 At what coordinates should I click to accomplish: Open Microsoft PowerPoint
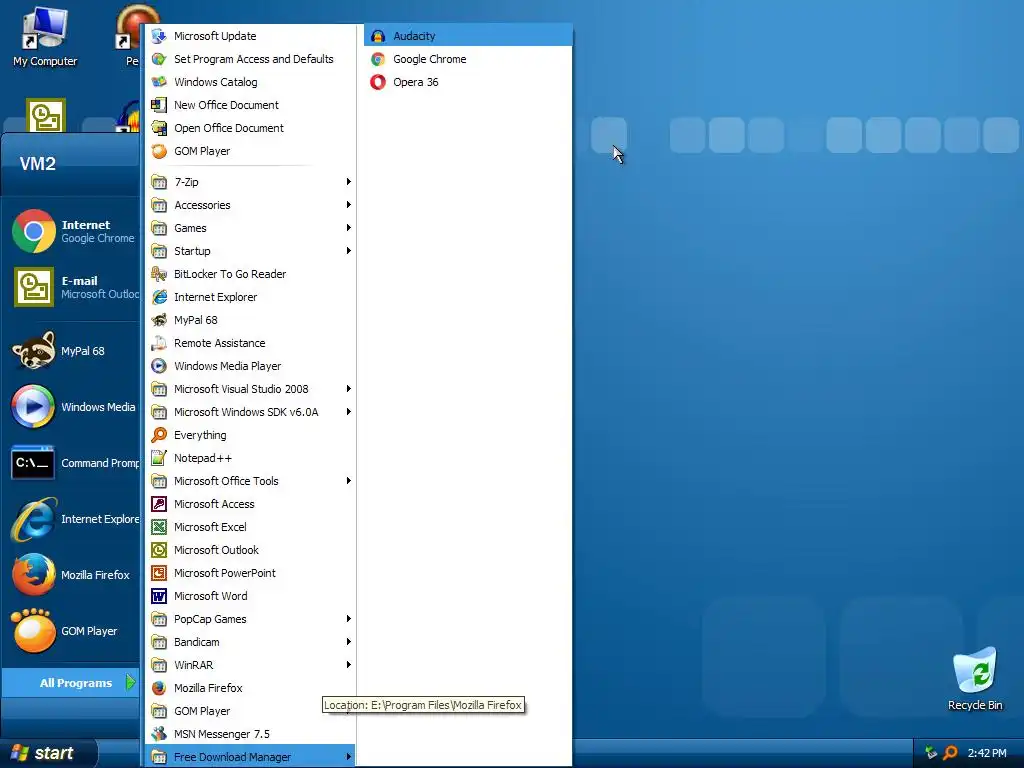click(251, 573)
